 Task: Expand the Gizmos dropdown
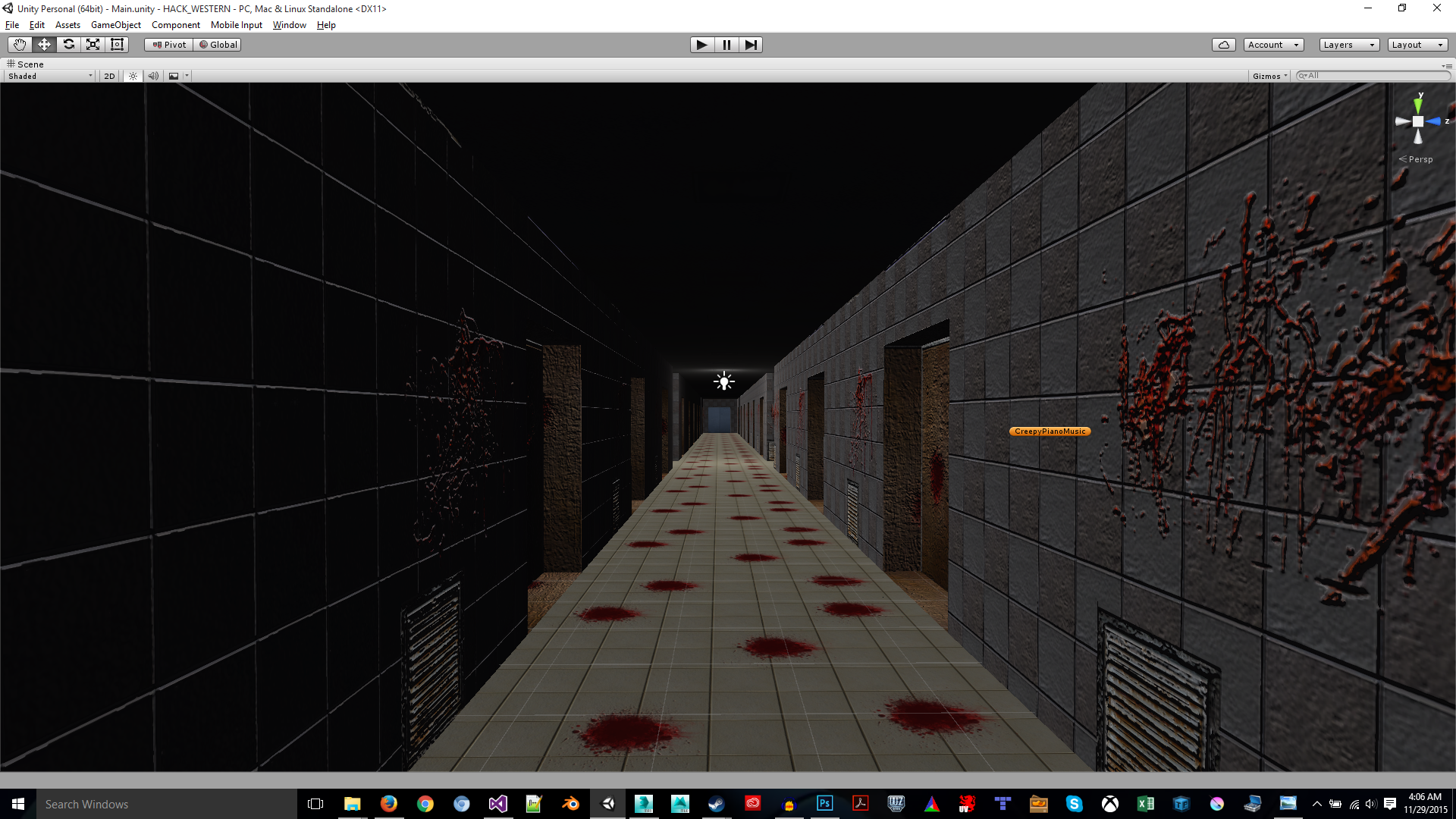click(1269, 76)
